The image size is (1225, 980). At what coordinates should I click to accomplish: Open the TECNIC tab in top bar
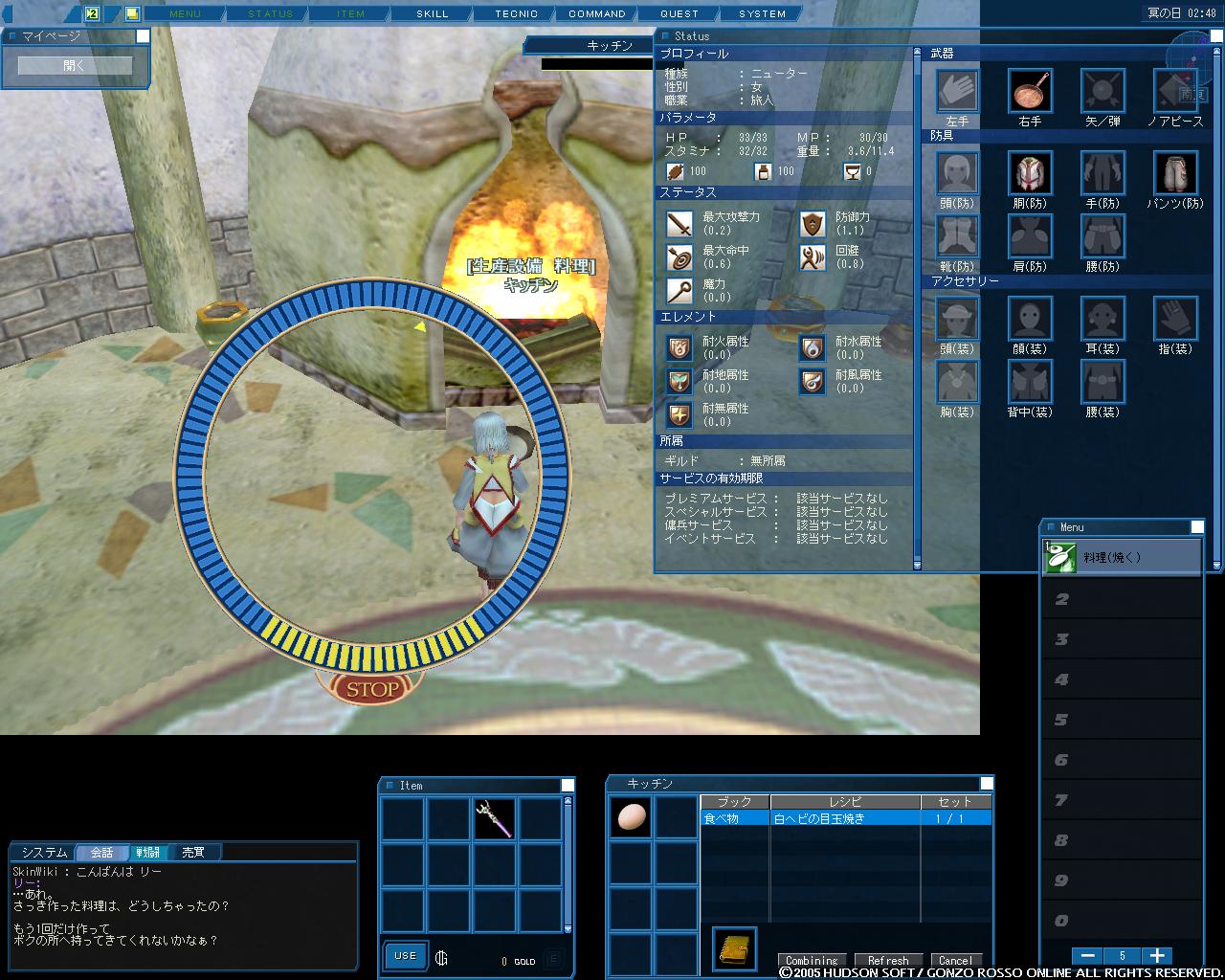point(516,13)
